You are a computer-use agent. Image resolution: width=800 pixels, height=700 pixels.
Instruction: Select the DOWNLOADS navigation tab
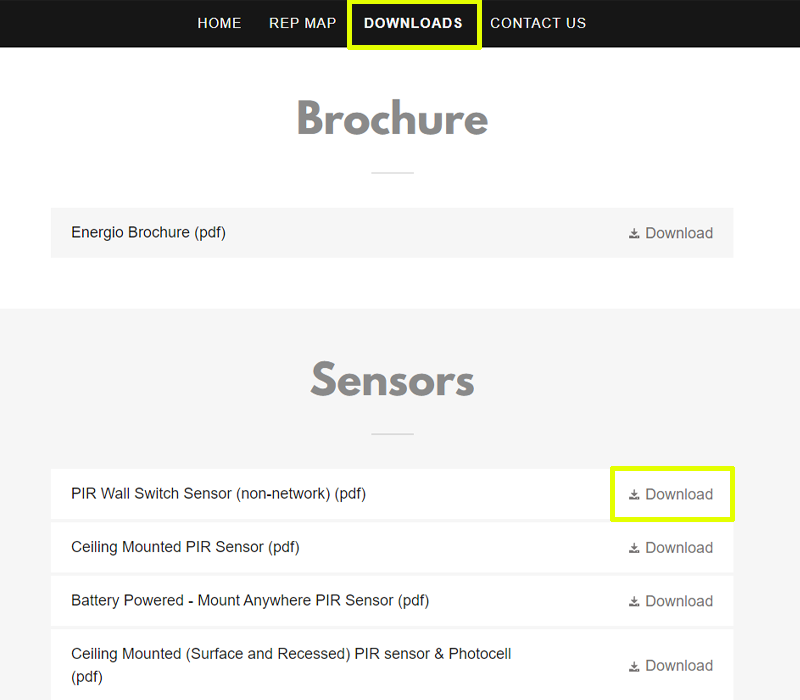(x=413, y=23)
